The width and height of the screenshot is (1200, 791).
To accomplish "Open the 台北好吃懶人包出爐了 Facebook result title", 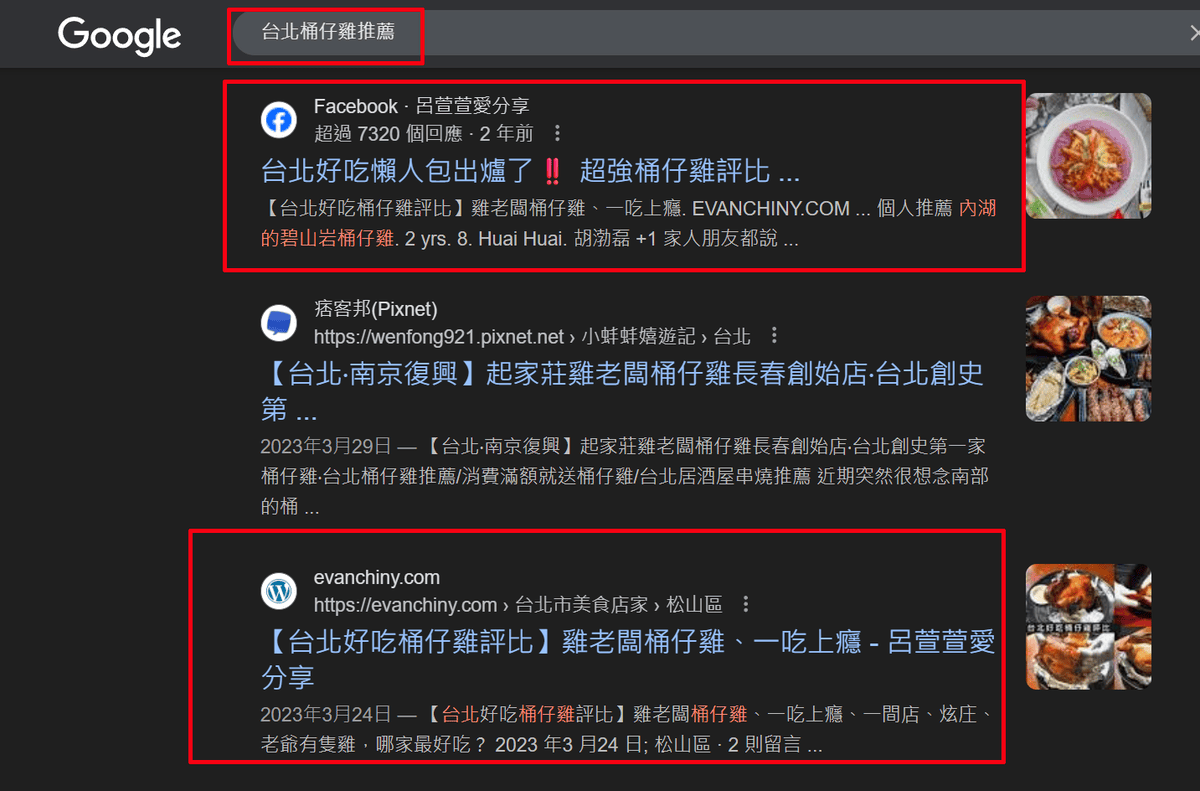I will coord(530,171).
